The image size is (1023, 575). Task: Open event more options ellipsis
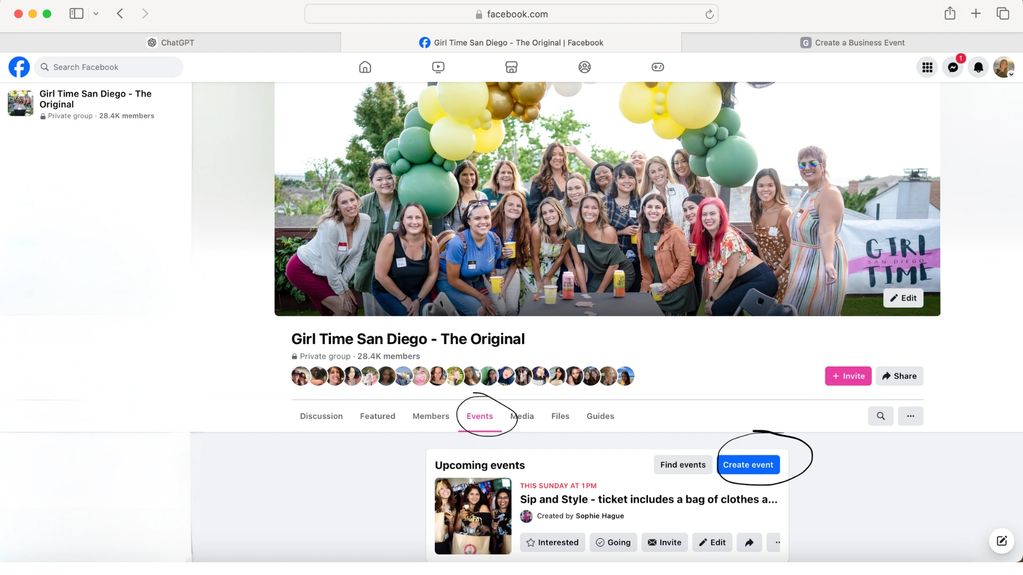pos(774,542)
